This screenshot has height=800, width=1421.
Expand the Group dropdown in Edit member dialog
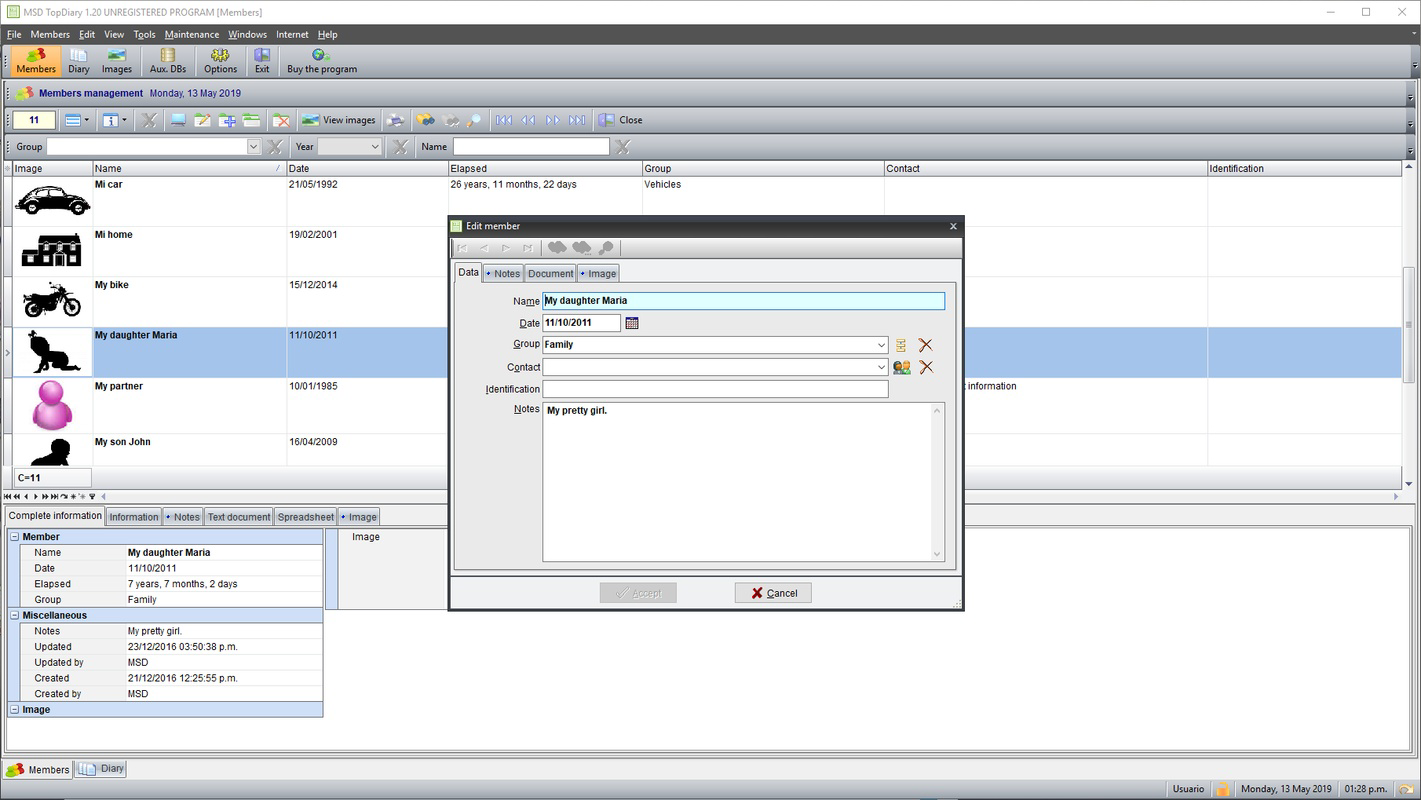(x=881, y=345)
